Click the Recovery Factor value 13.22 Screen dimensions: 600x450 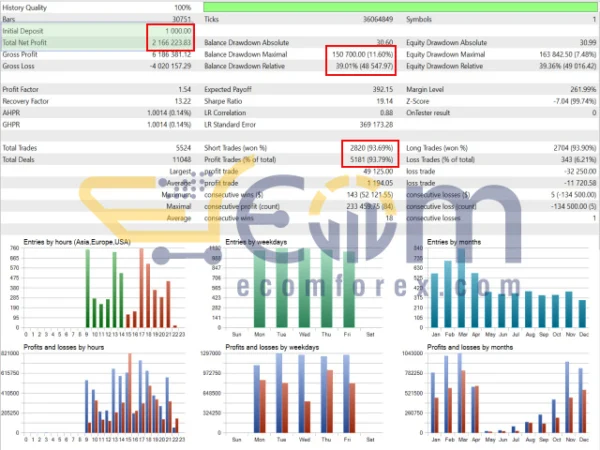point(183,101)
